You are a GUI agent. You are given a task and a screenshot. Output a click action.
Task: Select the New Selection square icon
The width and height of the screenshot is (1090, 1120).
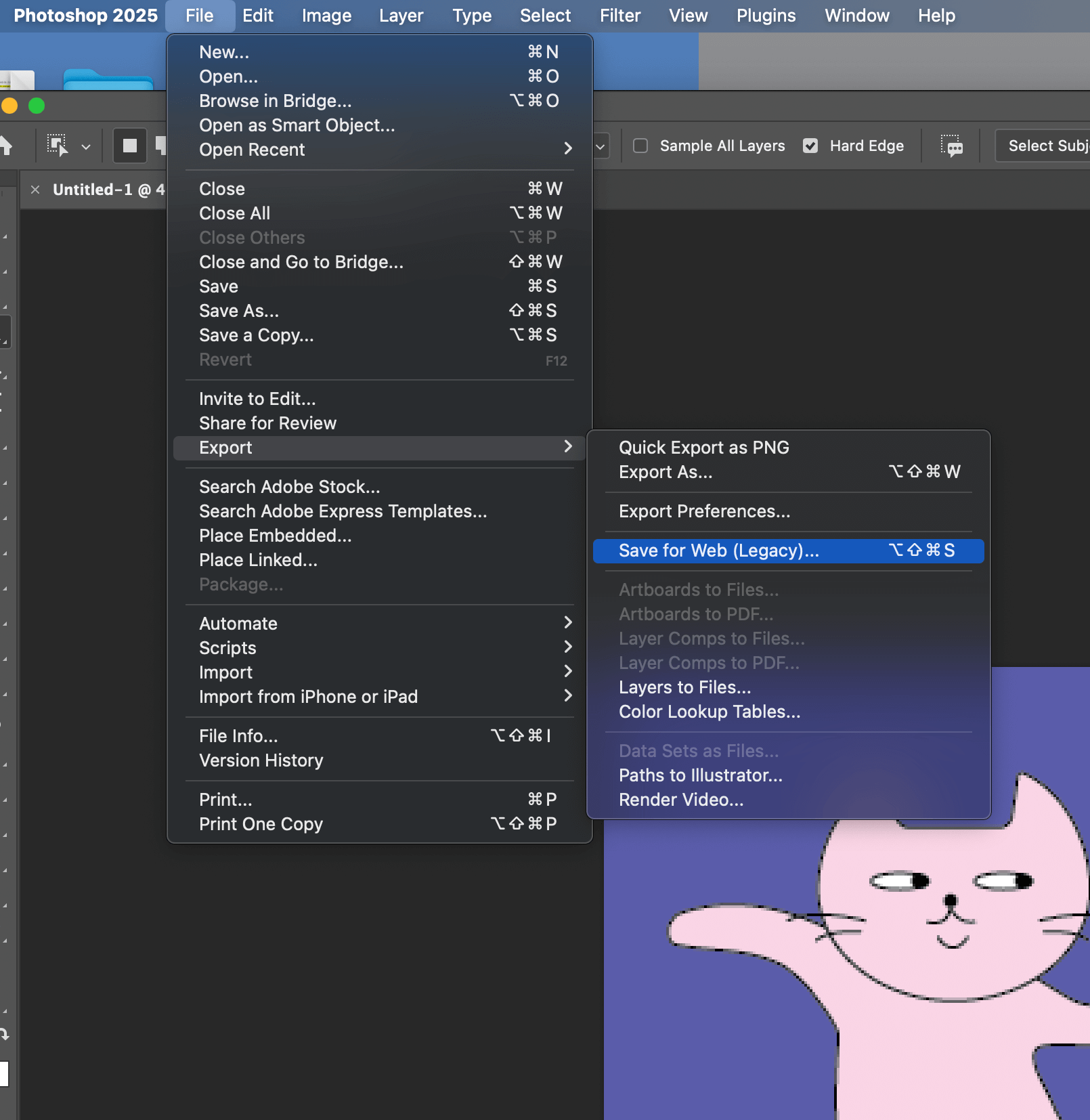click(x=130, y=146)
